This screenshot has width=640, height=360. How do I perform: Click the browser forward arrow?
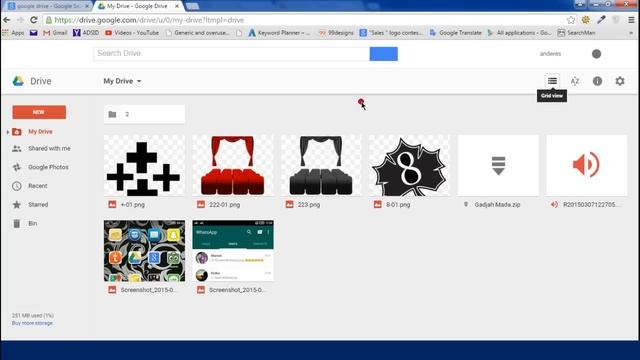point(20,20)
